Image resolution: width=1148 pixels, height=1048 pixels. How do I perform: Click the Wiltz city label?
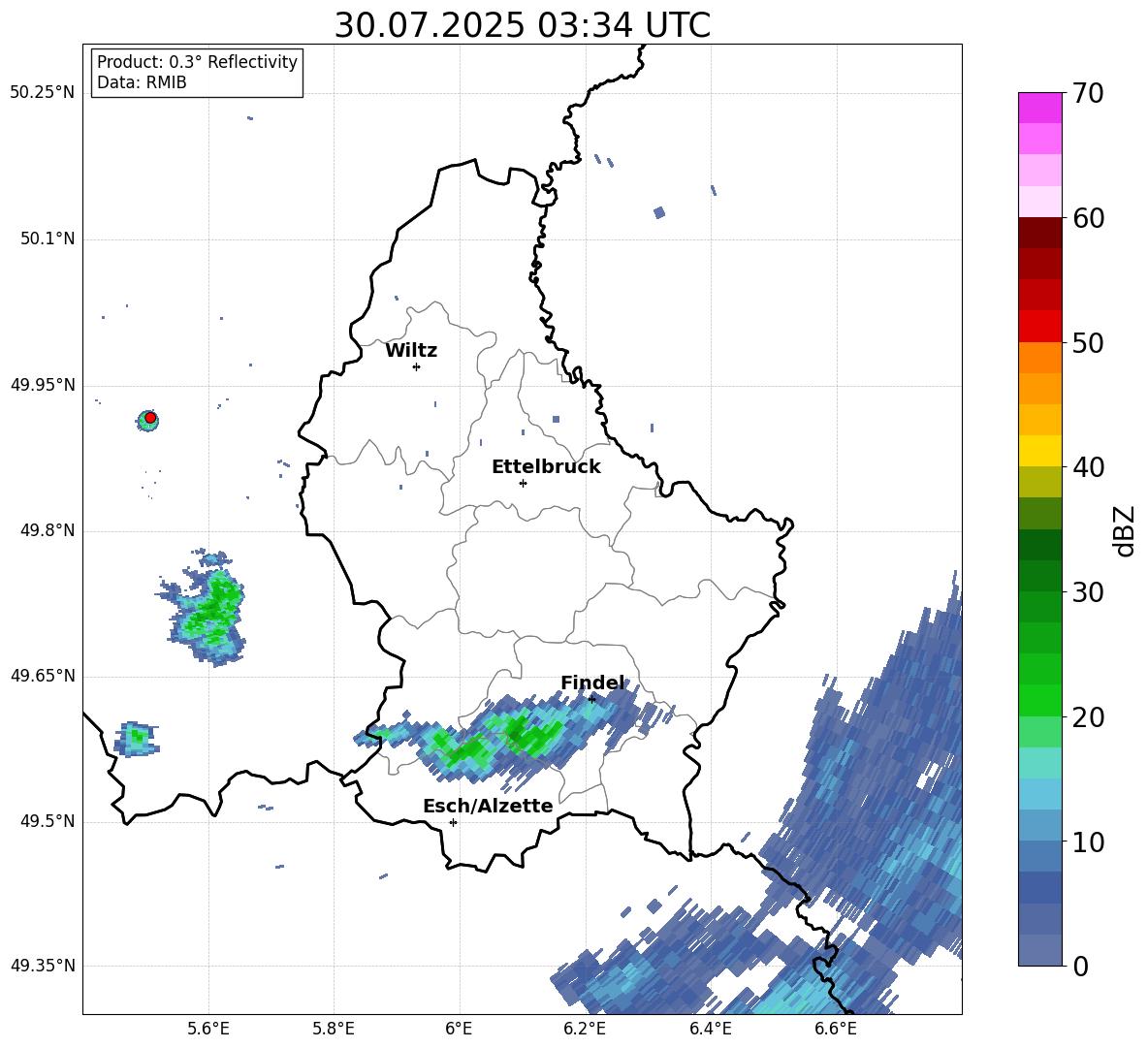click(411, 351)
